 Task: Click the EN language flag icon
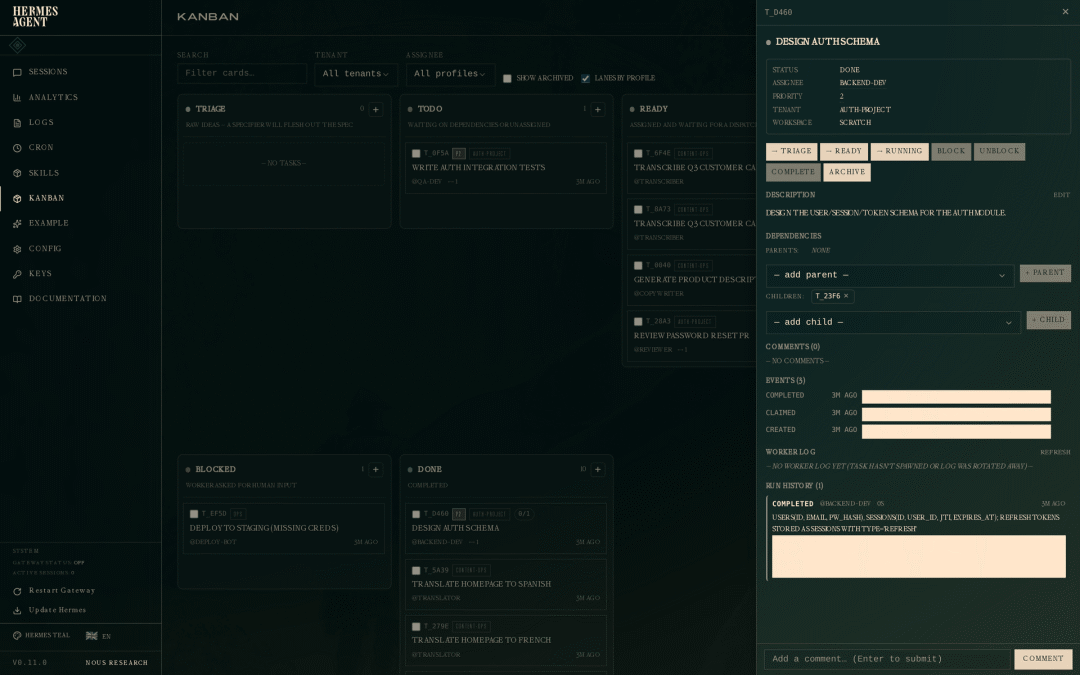click(x=92, y=636)
